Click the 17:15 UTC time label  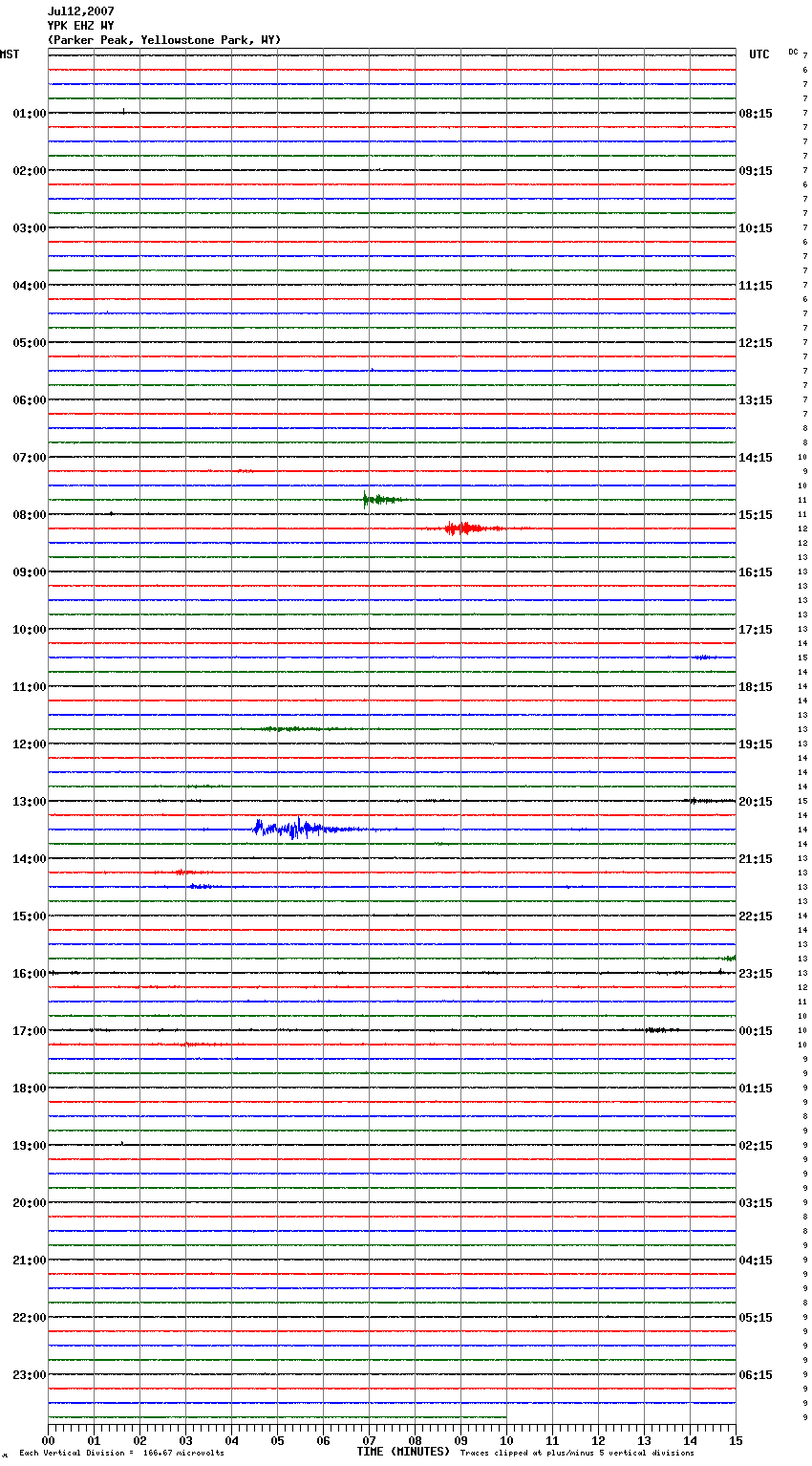click(x=756, y=630)
